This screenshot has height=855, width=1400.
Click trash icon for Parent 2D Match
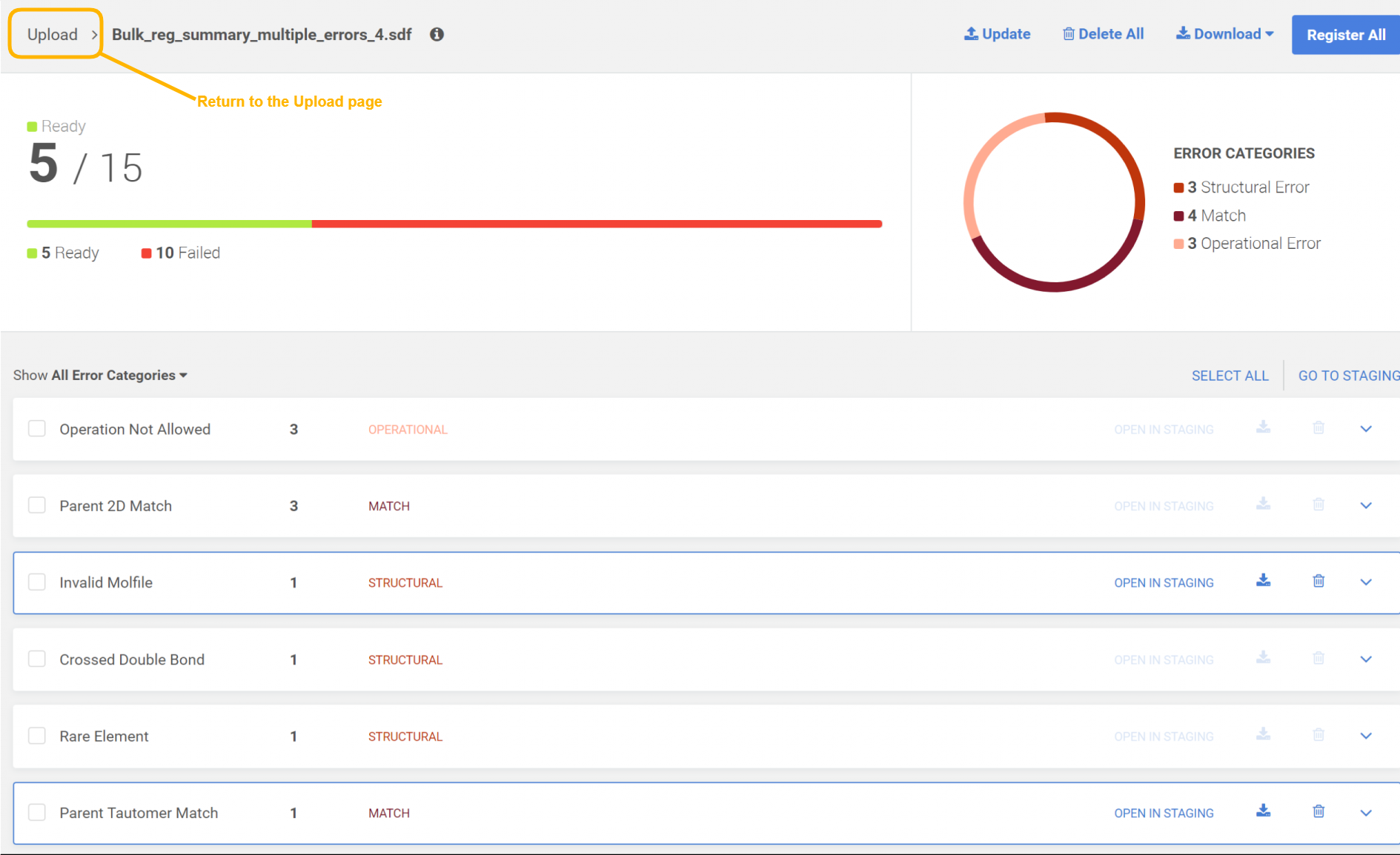pyautogui.click(x=1318, y=505)
